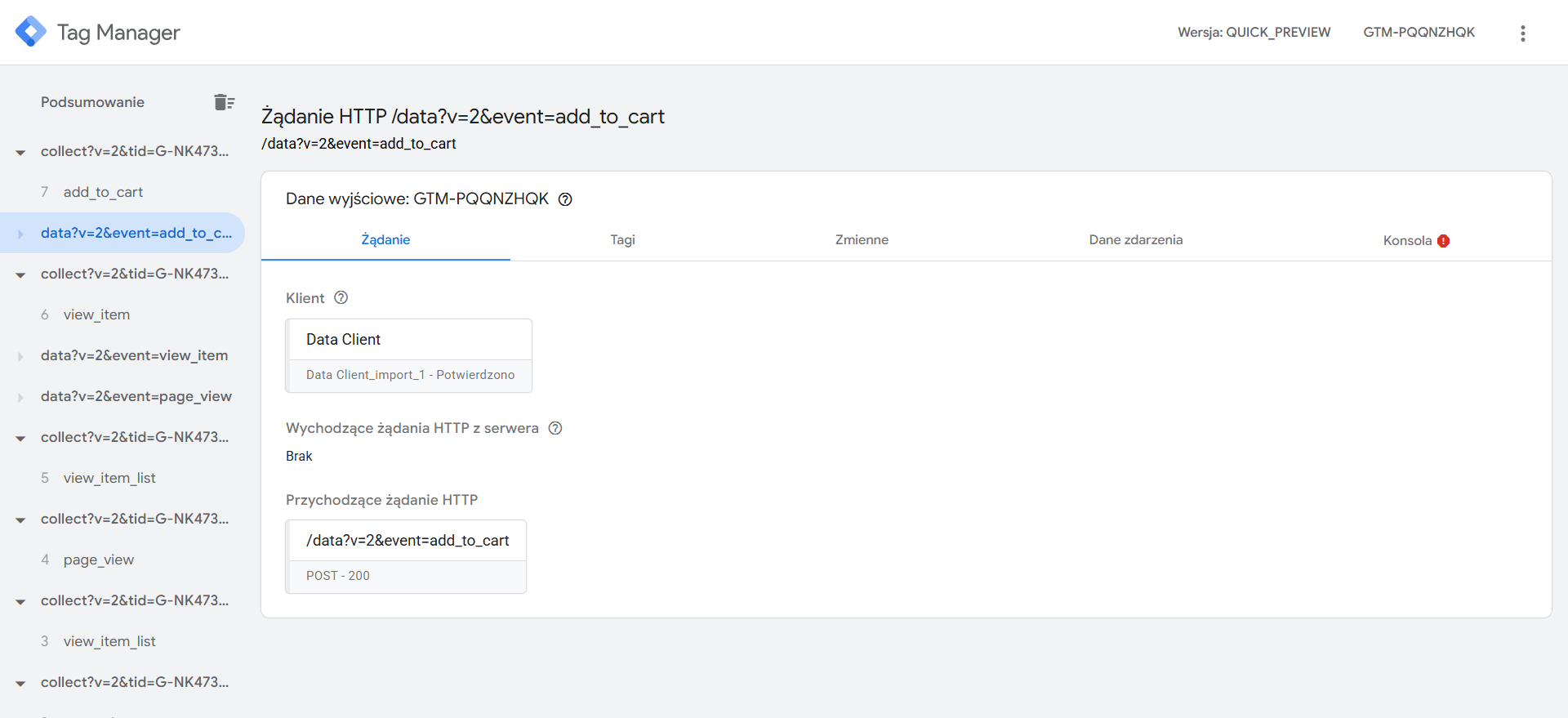Select the data?v=2&event=view_item request

pyautogui.click(x=134, y=355)
